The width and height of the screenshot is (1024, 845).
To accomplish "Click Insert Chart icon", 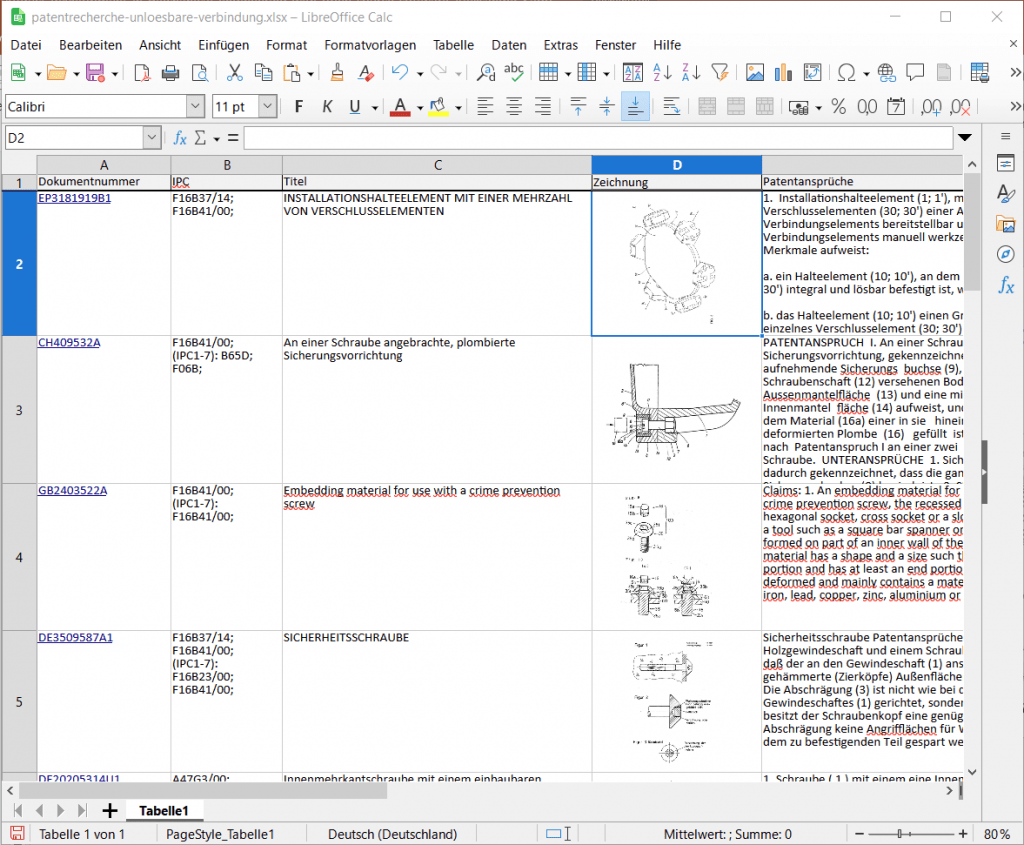I will click(x=782, y=72).
